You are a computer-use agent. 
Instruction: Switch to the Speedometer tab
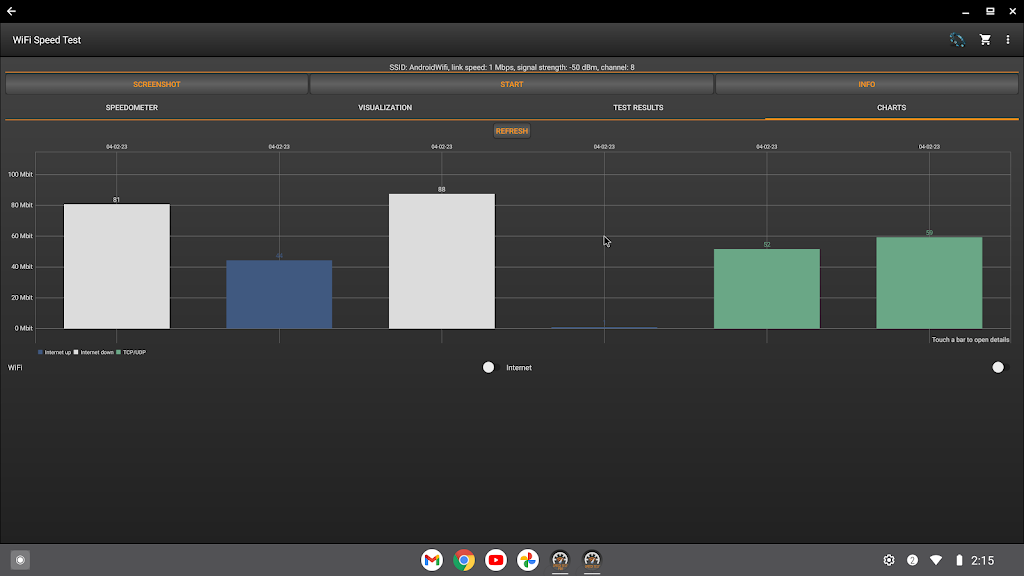point(132,108)
